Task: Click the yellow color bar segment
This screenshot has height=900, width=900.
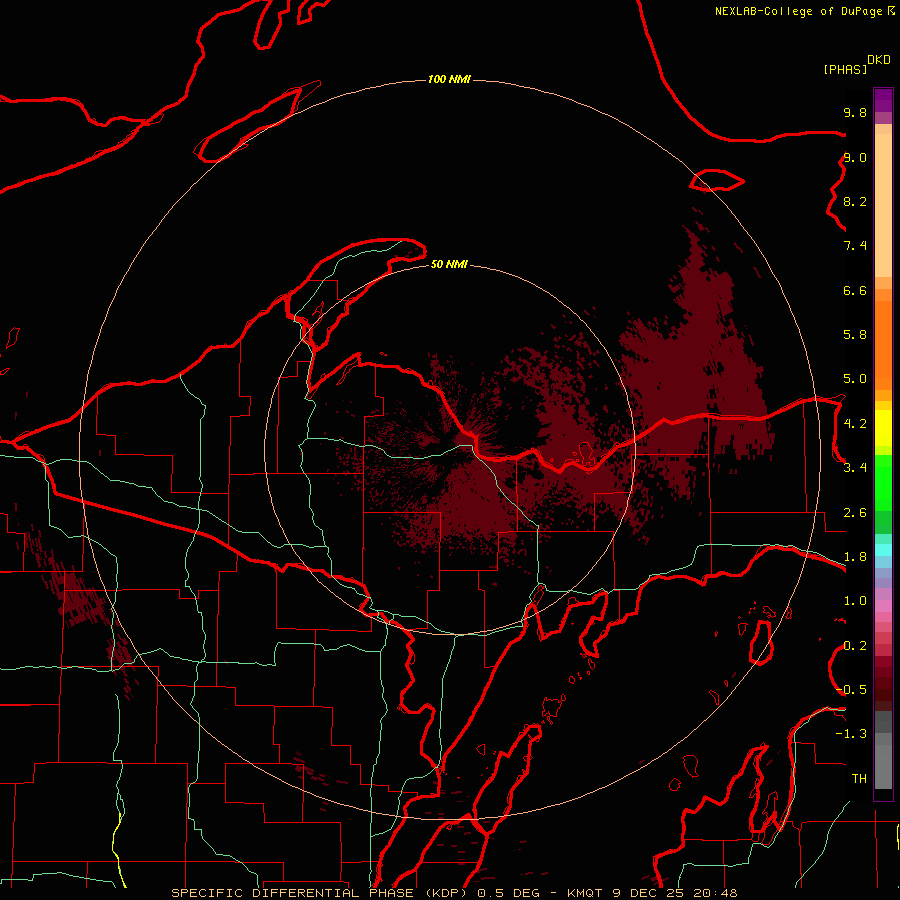Action: click(883, 428)
